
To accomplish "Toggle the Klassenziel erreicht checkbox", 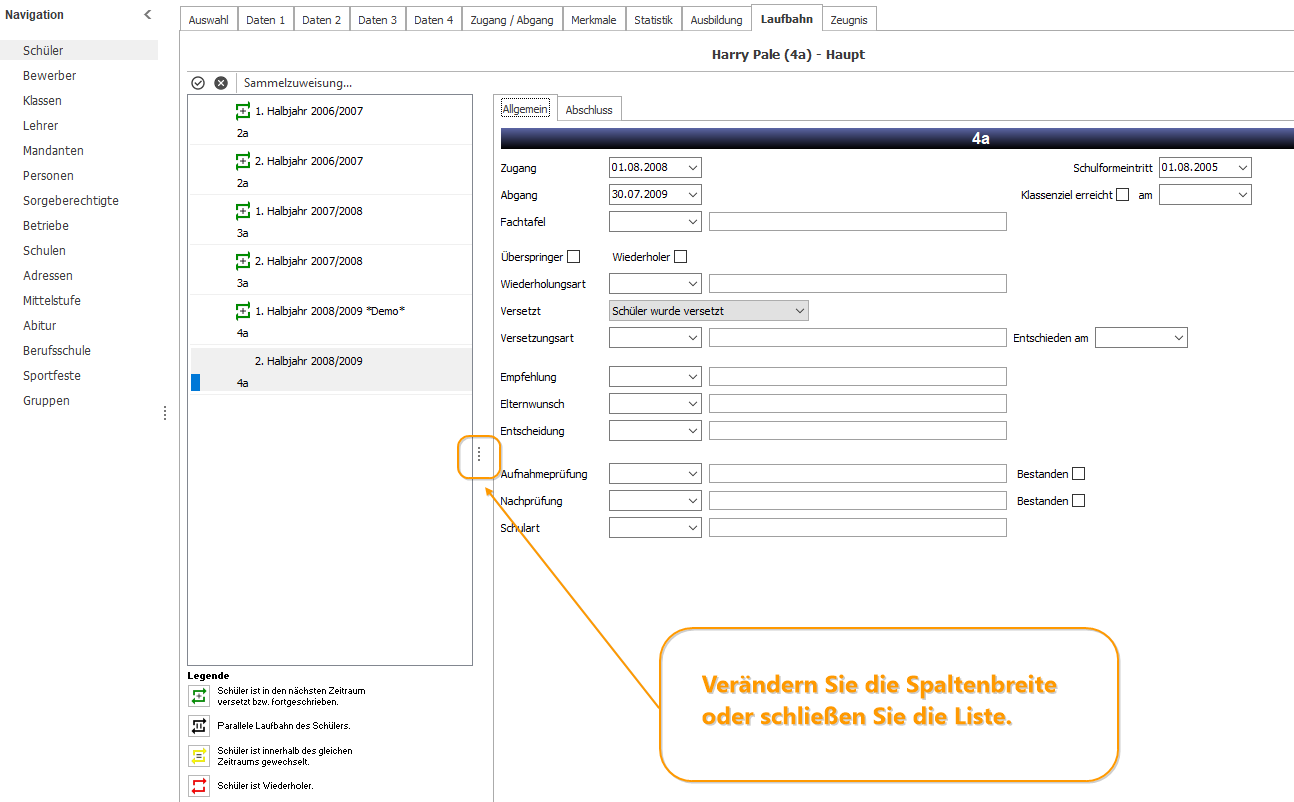I will [x=1123, y=195].
